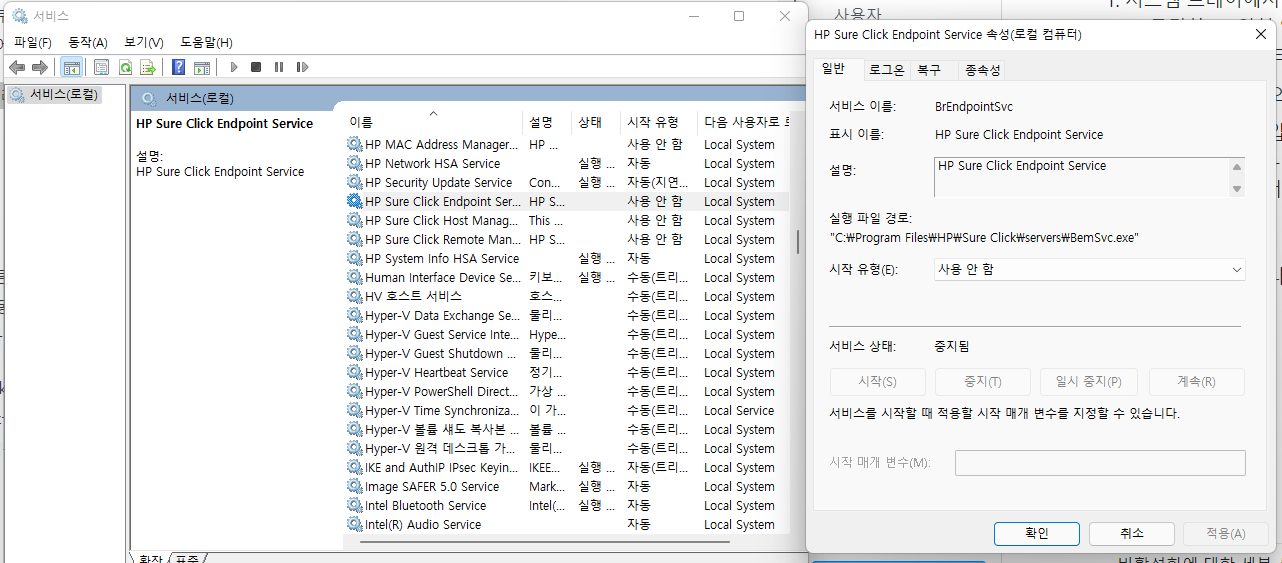Image resolution: width=1282 pixels, height=563 pixels.
Task: Click gear icon of HV 호스트 서비스
Action: pos(354,296)
